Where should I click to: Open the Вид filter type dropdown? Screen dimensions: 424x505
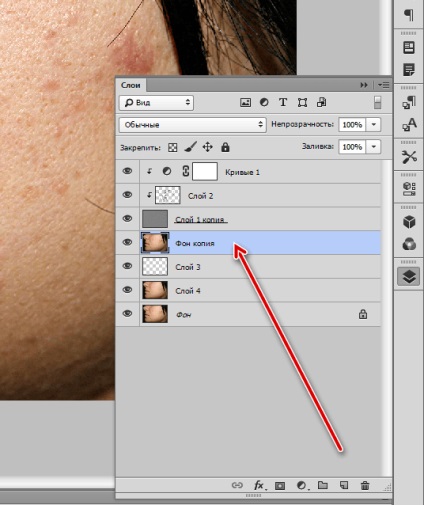click(x=156, y=103)
